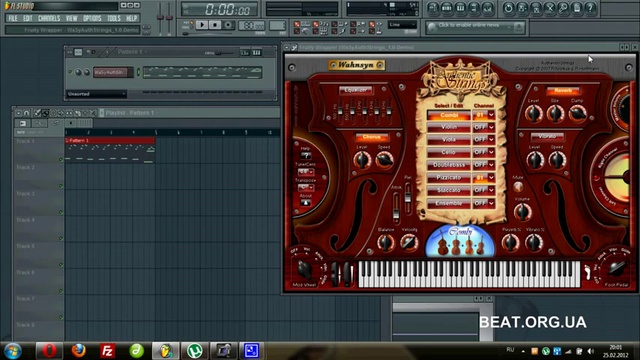Select the Cello instrument button

pyautogui.click(x=449, y=152)
